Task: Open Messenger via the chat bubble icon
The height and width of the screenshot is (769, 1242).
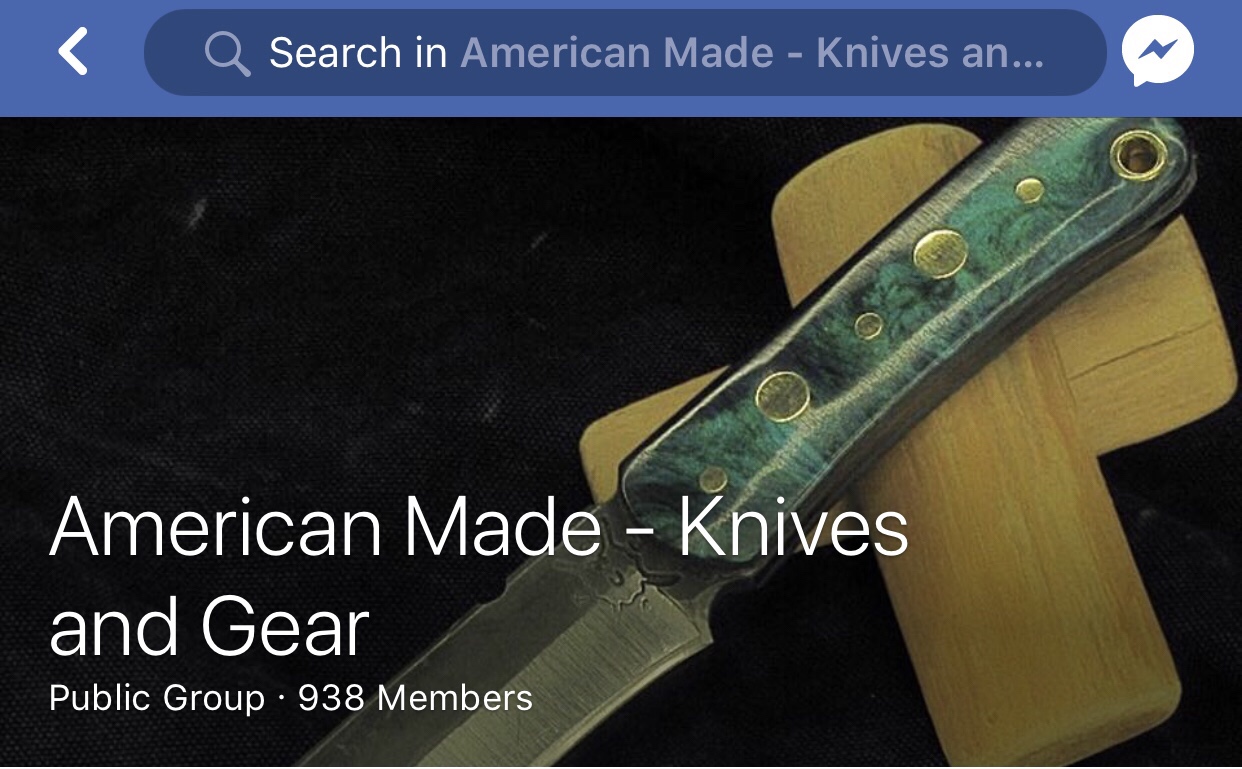Action: coord(1157,52)
